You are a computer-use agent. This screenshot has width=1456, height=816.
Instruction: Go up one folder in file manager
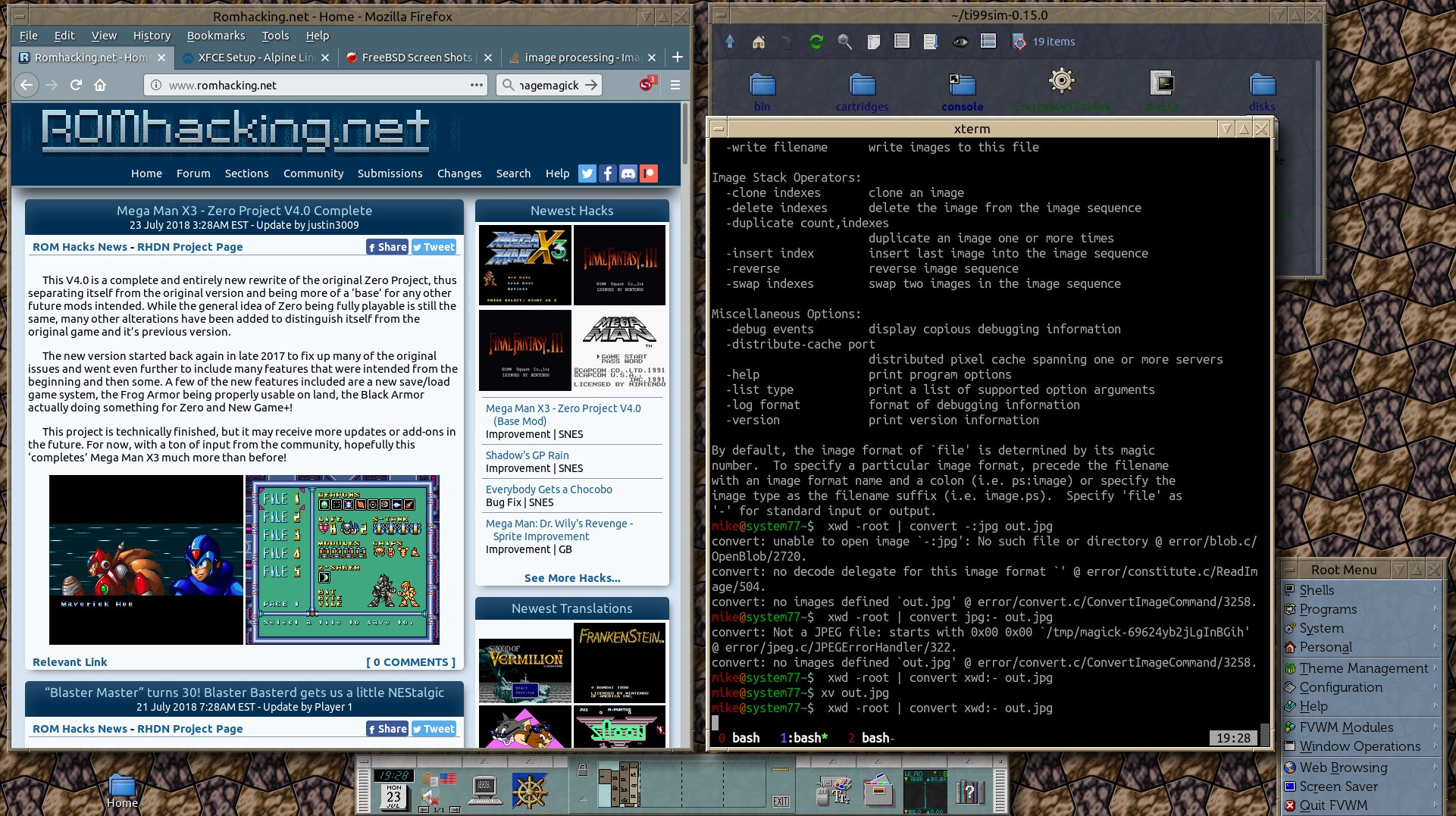pyautogui.click(x=730, y=42)
